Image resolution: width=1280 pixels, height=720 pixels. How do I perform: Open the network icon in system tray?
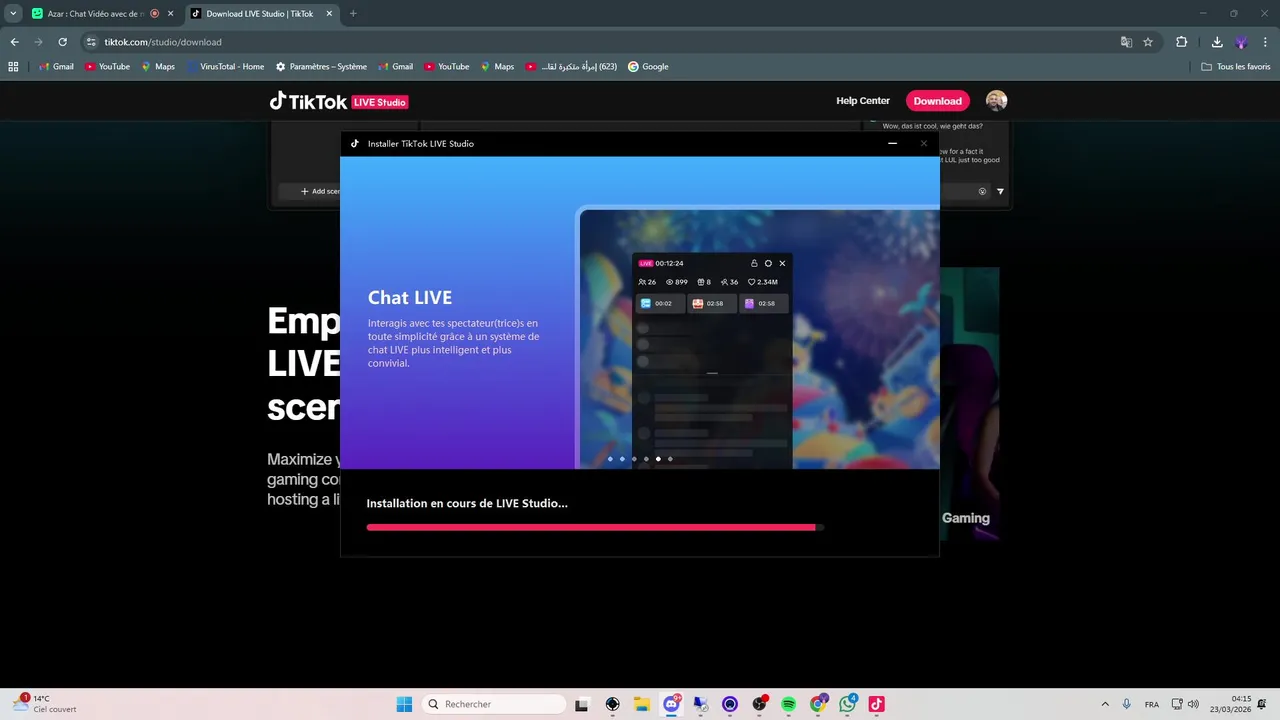coord(1177,704)
